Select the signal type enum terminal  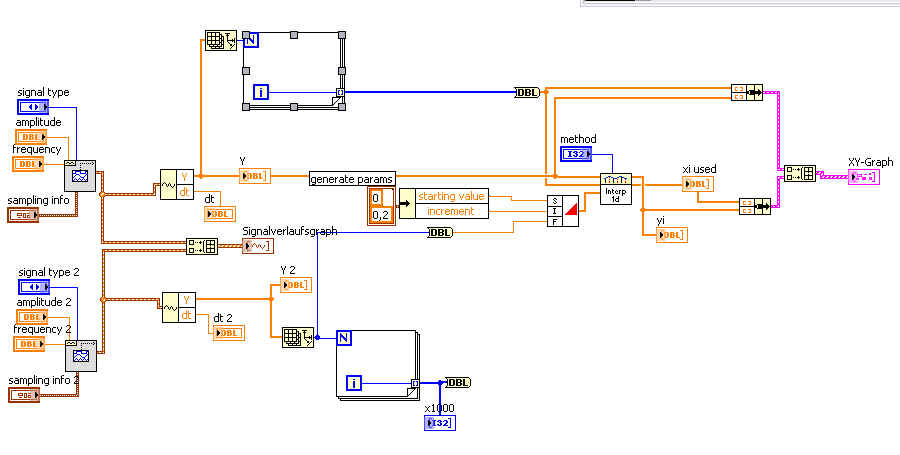34,107
